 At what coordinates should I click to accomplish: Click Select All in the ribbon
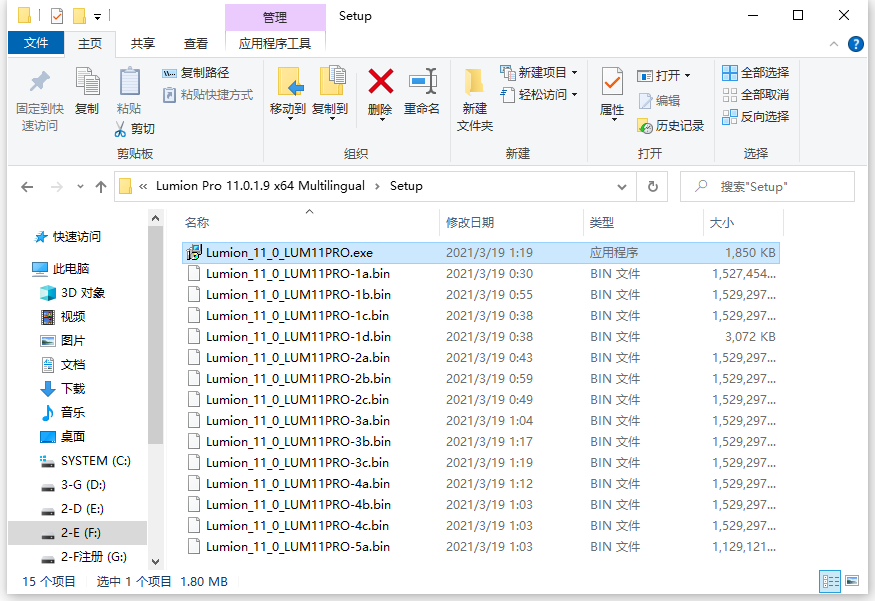(756, 73)
